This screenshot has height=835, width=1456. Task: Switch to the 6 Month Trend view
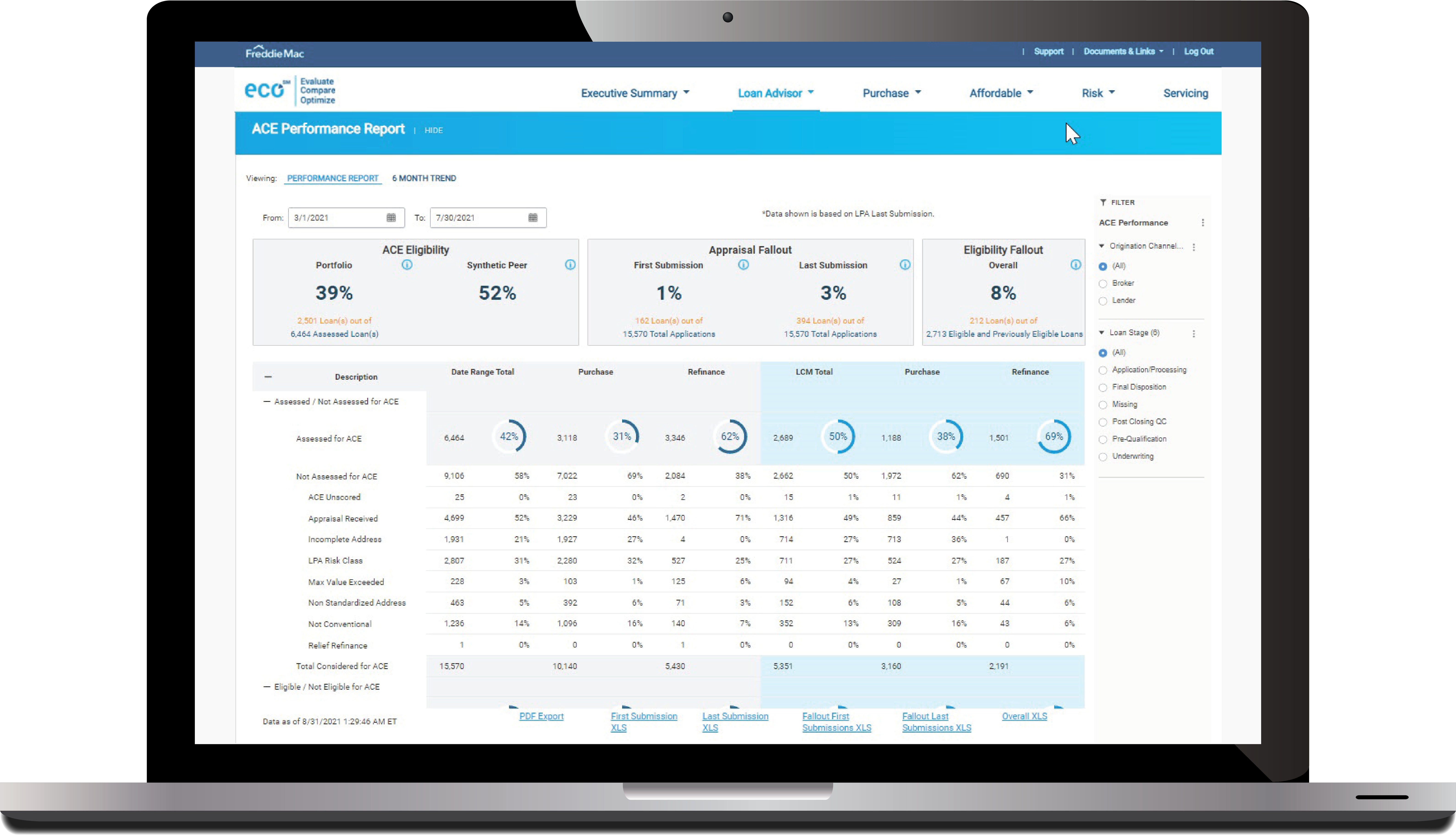424,178
